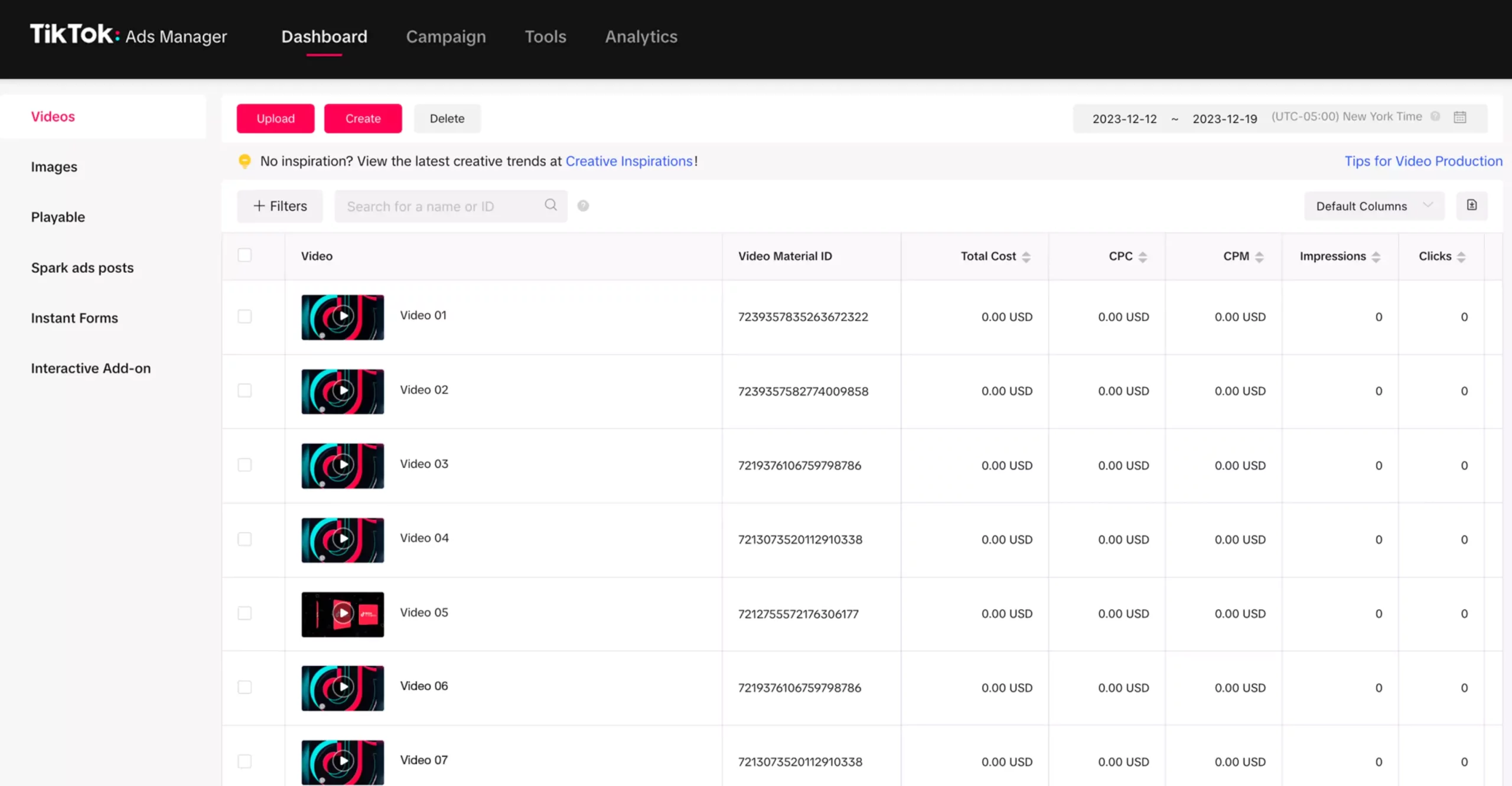Viewport: 1512px width, 786px height.
Task: Sort by Total Cost arrows
Action: pos(1027,257)
